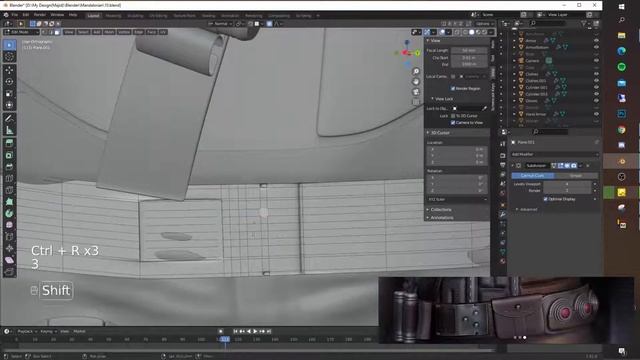The height and width of the screenshot is (360, 640).
Task: Hide the Armor object in outliner
Action: click(596, 40)
